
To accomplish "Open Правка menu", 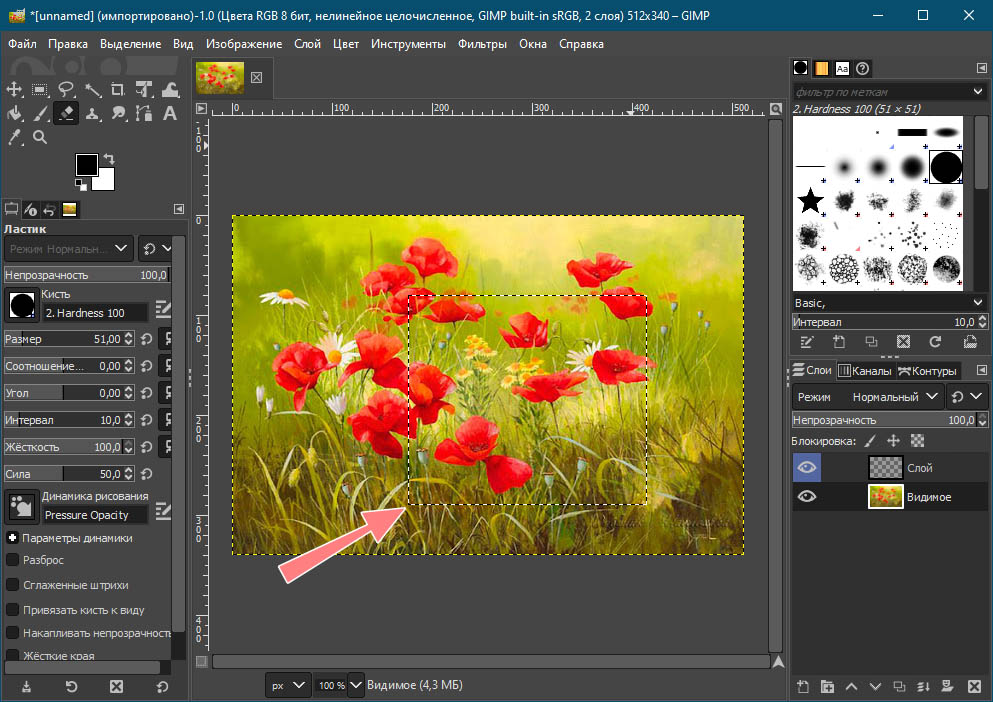I will [x=68, y=44].
